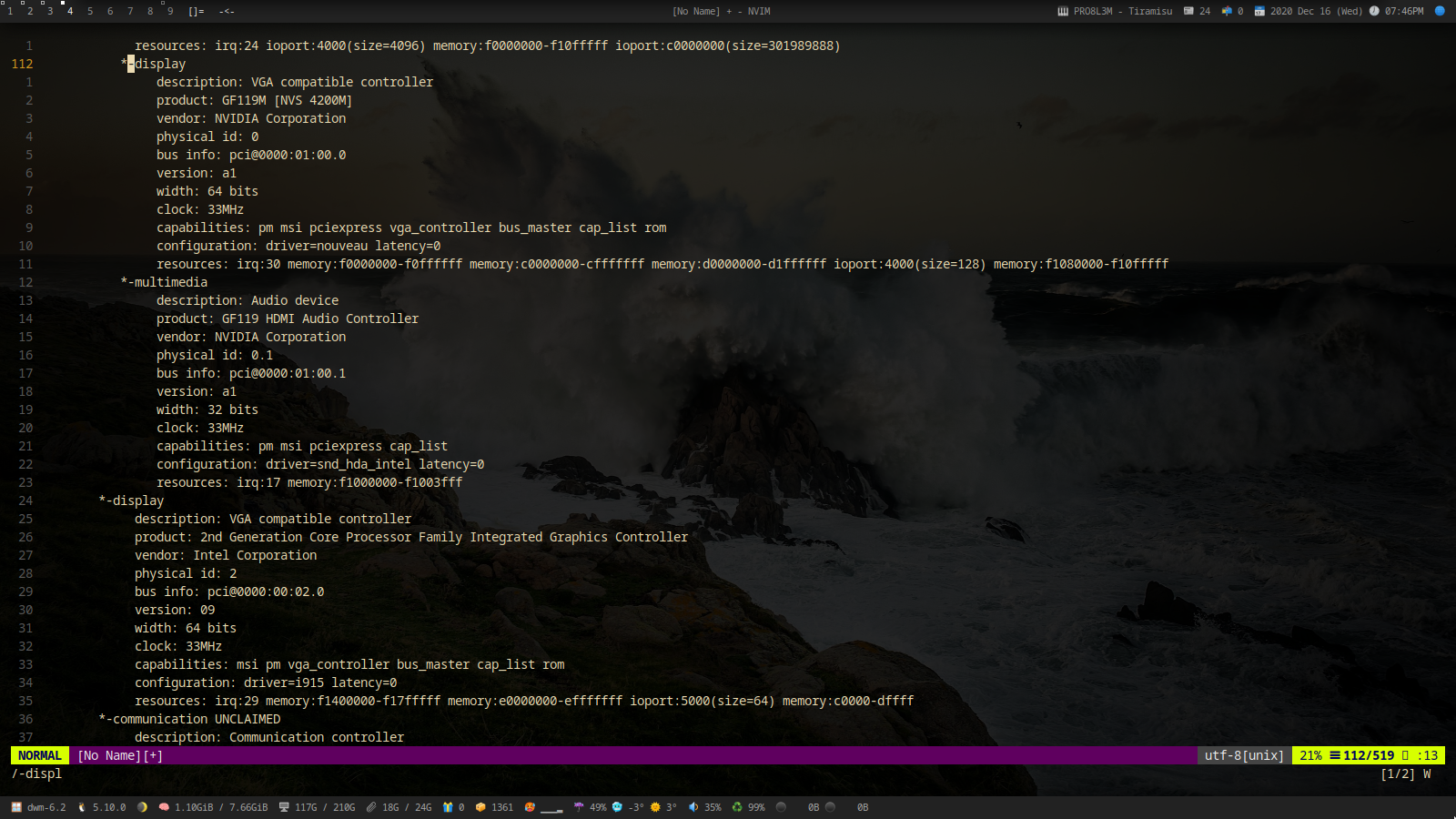Click the umbrella humidity icon at 49%
1456x819 pixels.
tap(579, 807)
